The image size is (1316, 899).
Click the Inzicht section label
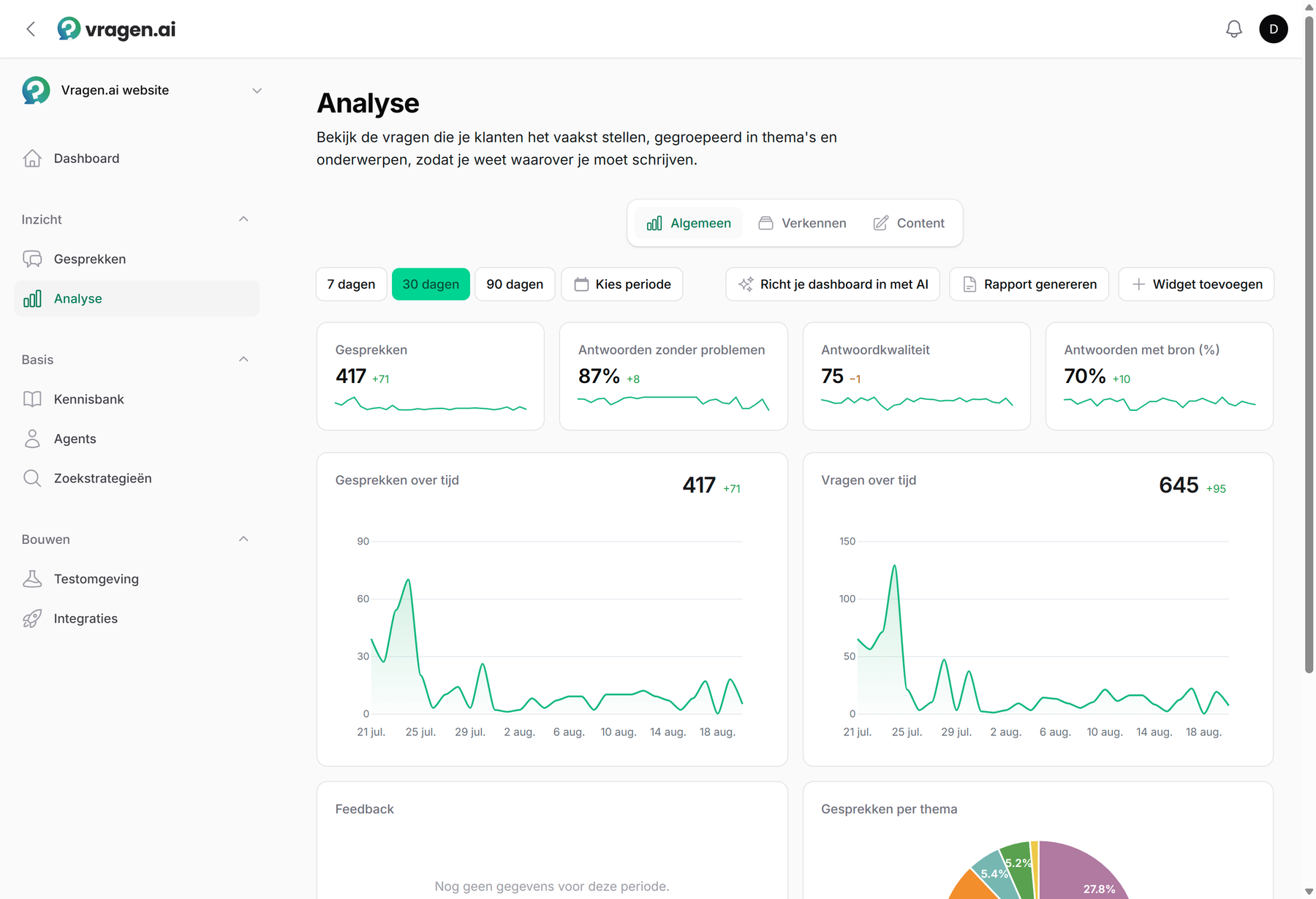pyautogui.click(x=42, y=219)
